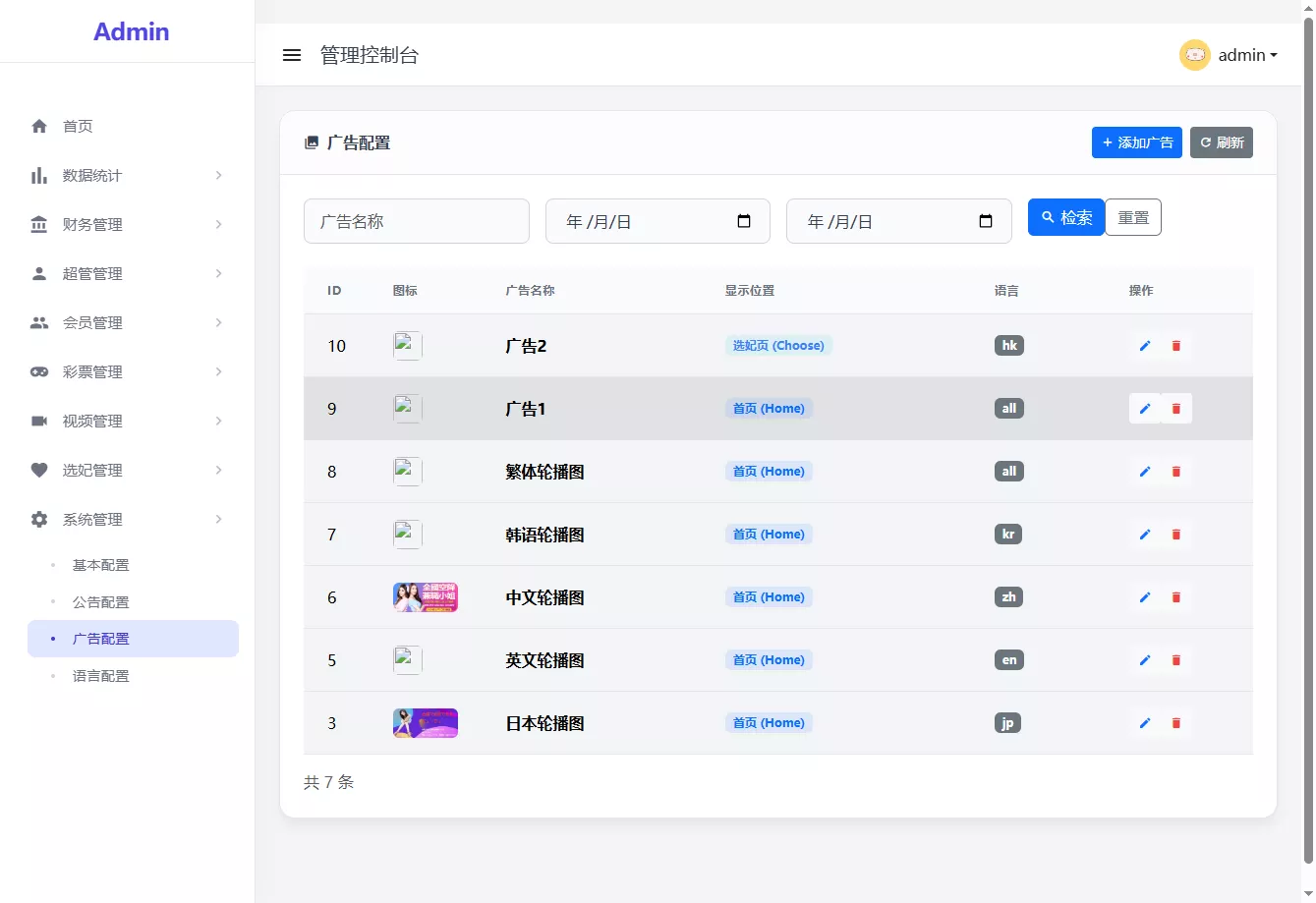The width and height of the screenshot is (1316, 903).
Task: Click the 彩票管理 binoculars icon
Action: coord(38,371)
